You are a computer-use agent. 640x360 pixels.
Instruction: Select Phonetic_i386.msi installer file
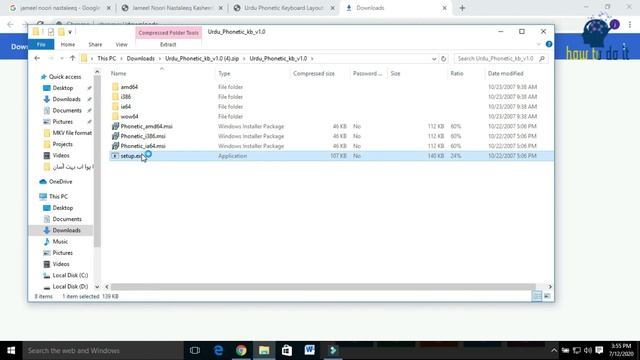[x=143, y=136]
